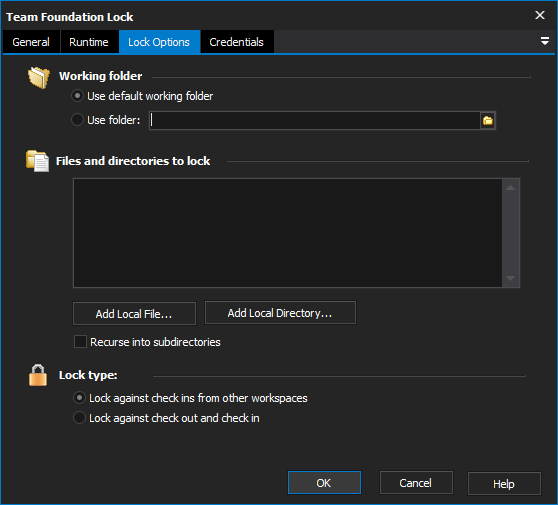The height and width of the screenshot is (505, 558).
Task: Switch to the General tab
Action: pos(31,42)
